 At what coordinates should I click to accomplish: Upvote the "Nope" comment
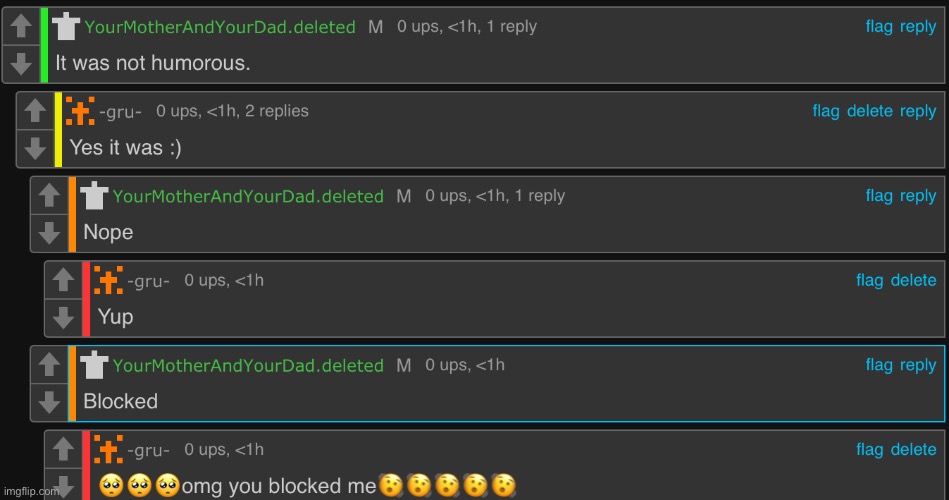pos(49,196)
